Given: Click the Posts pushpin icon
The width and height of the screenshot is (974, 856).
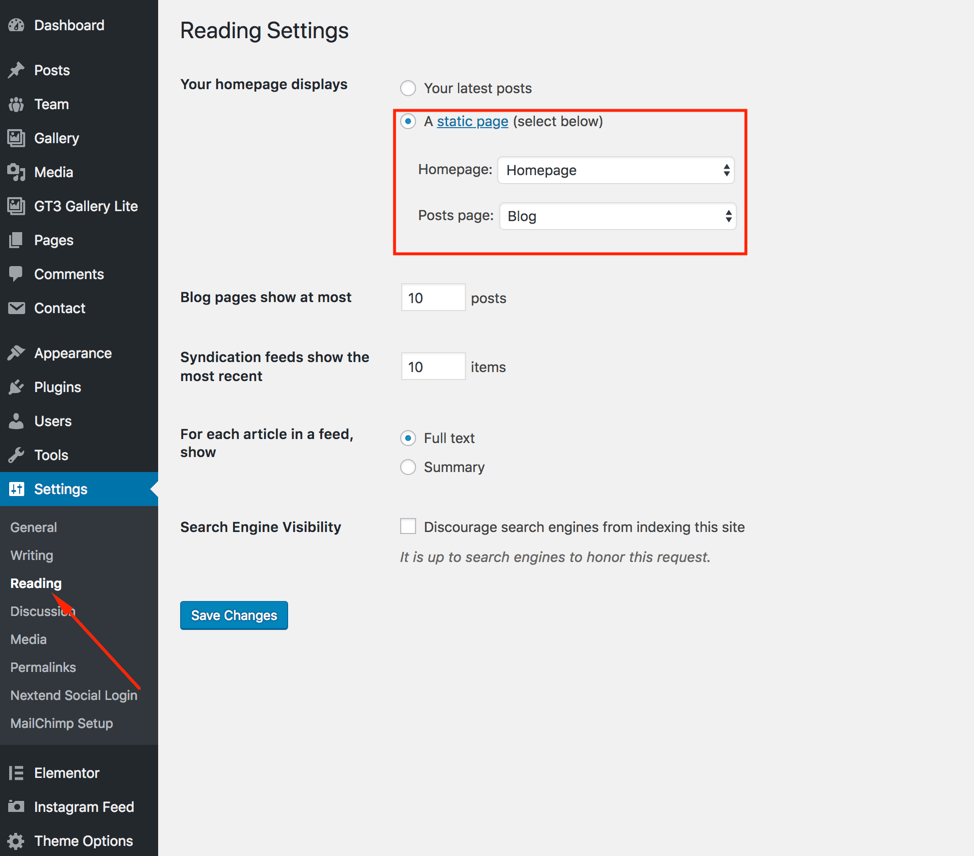Looking at the screenshot, I should click(16, 70).
